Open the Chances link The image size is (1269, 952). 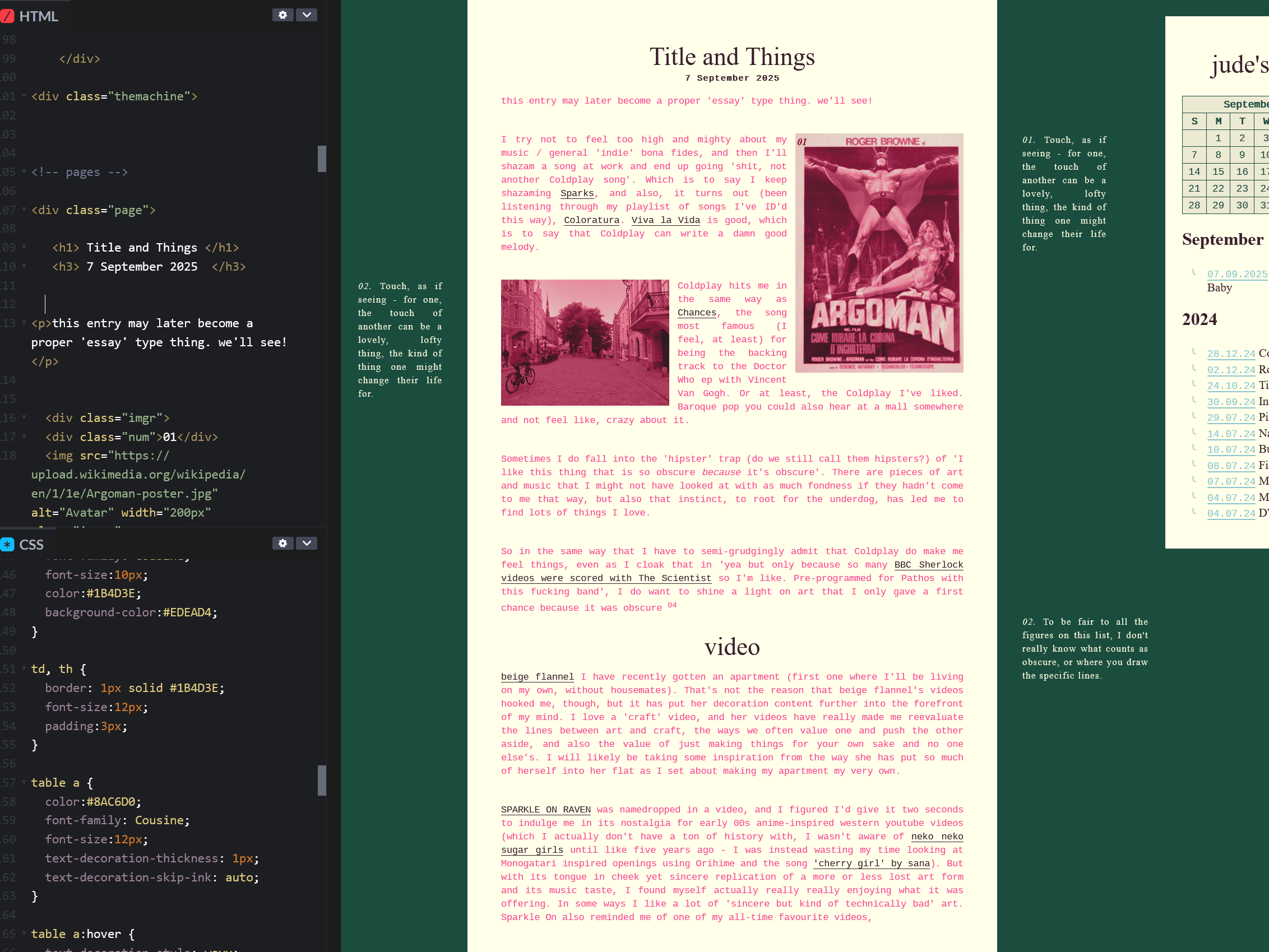pos(697,313)
